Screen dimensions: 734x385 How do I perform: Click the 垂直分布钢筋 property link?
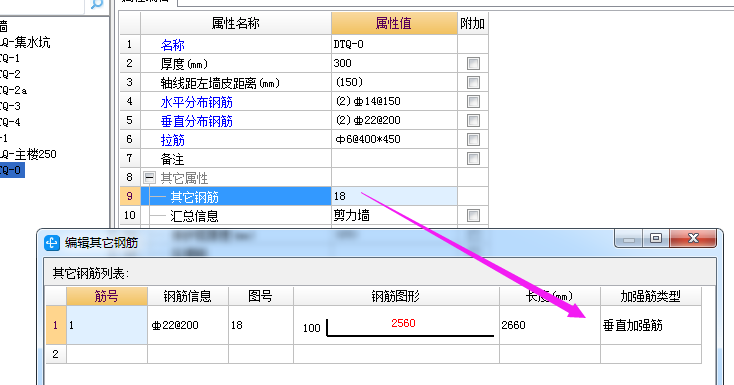pos(197,121)
